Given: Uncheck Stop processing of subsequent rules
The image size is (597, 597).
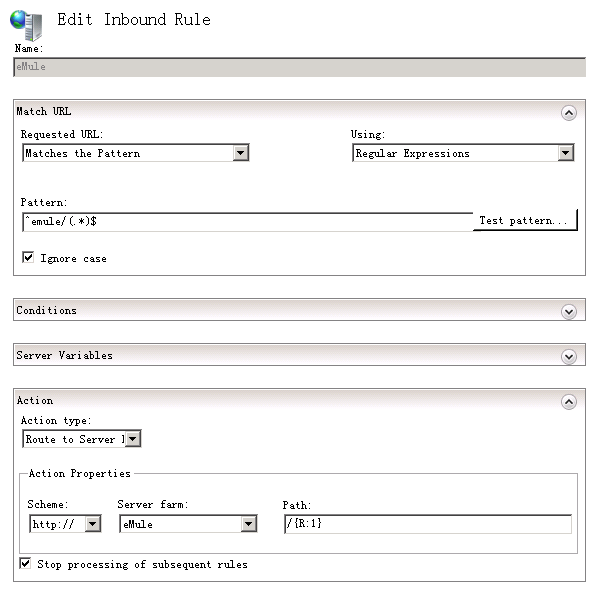Looking at the screenshot, I should [25, 563].
